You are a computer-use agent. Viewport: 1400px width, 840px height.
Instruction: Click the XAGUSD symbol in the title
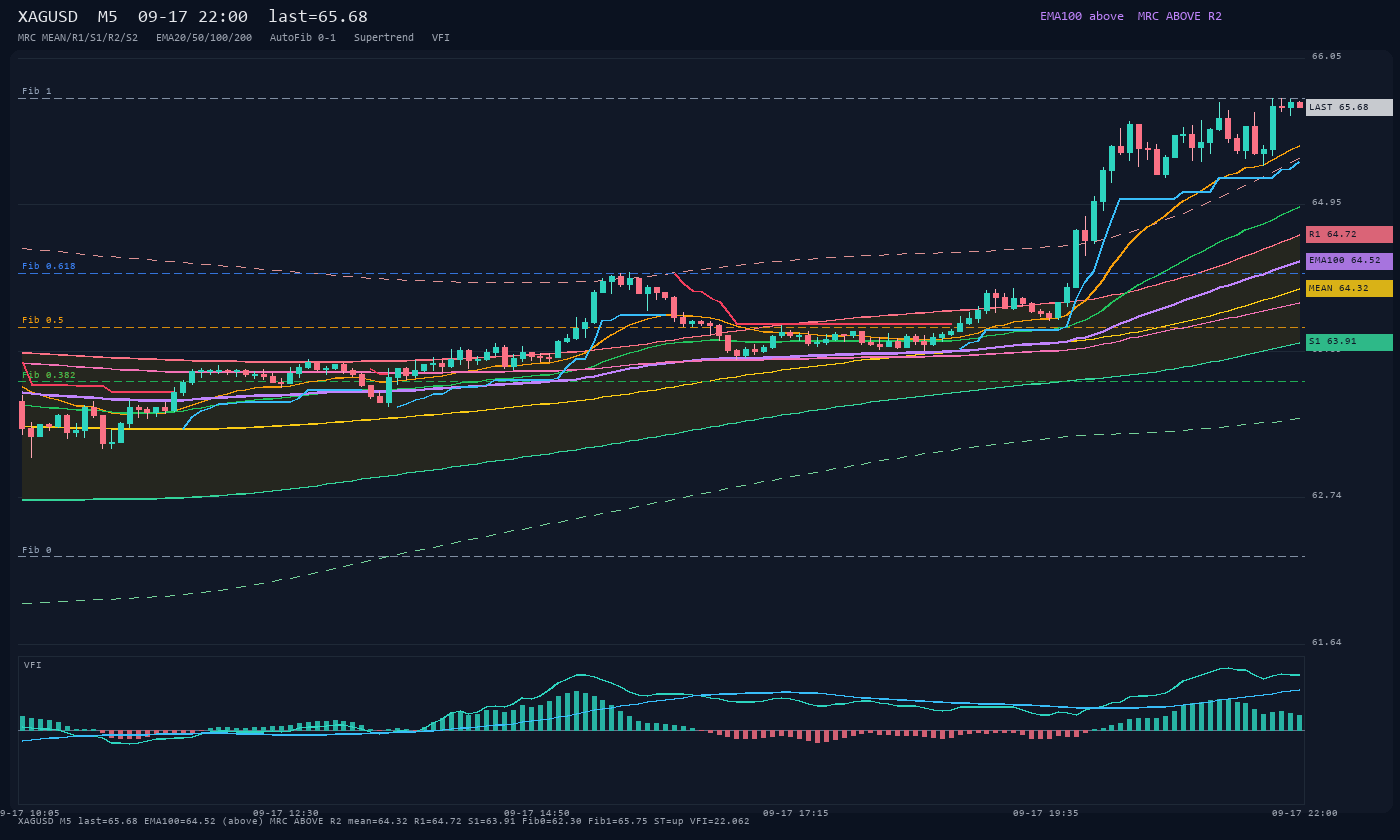(48, 17)
